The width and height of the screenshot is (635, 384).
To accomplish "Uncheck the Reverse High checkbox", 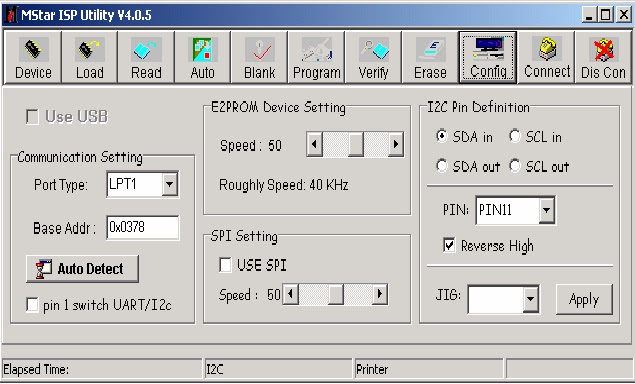I will pos(449,245).
